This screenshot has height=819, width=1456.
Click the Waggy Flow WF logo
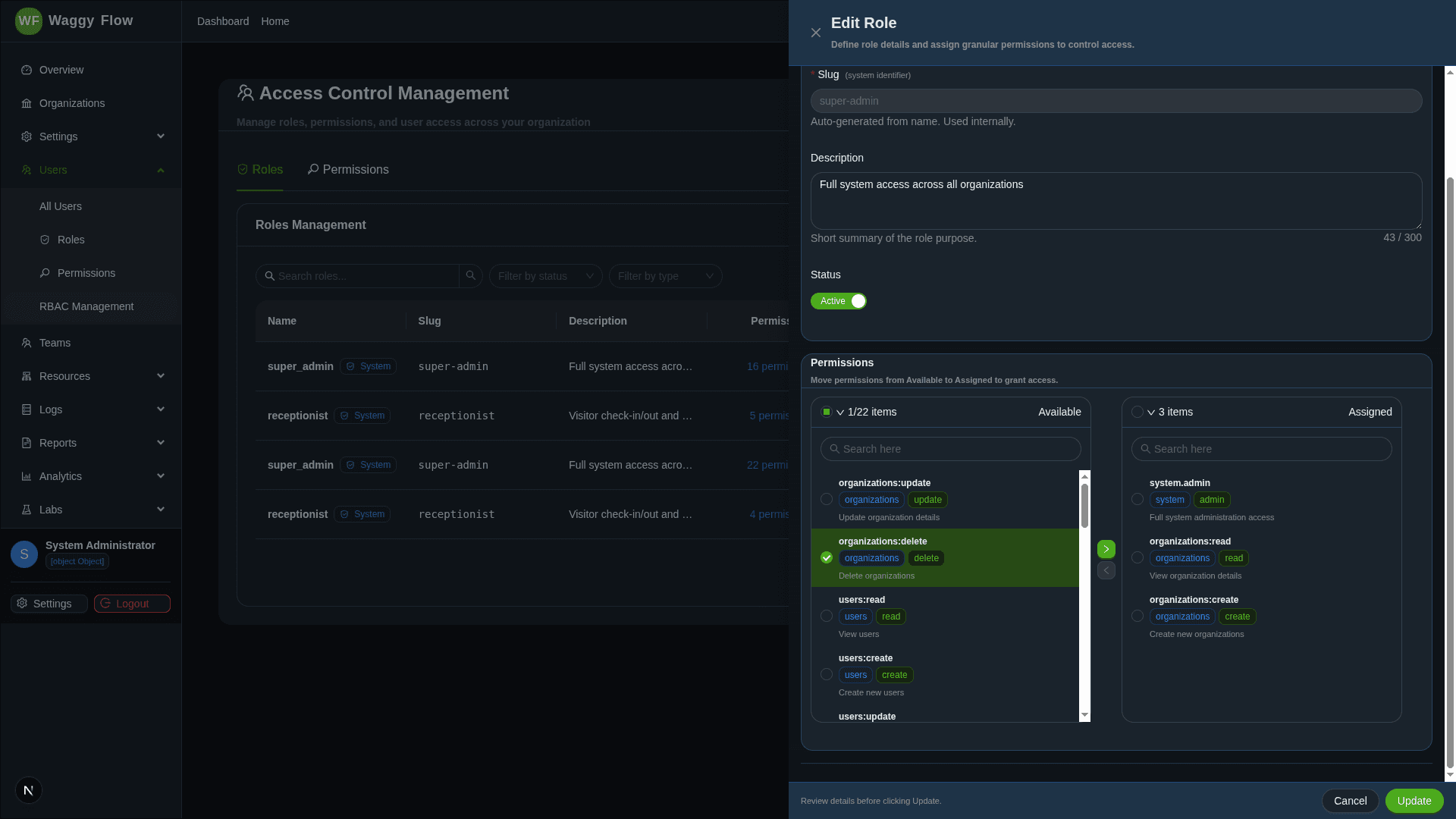tap(29, 21)
